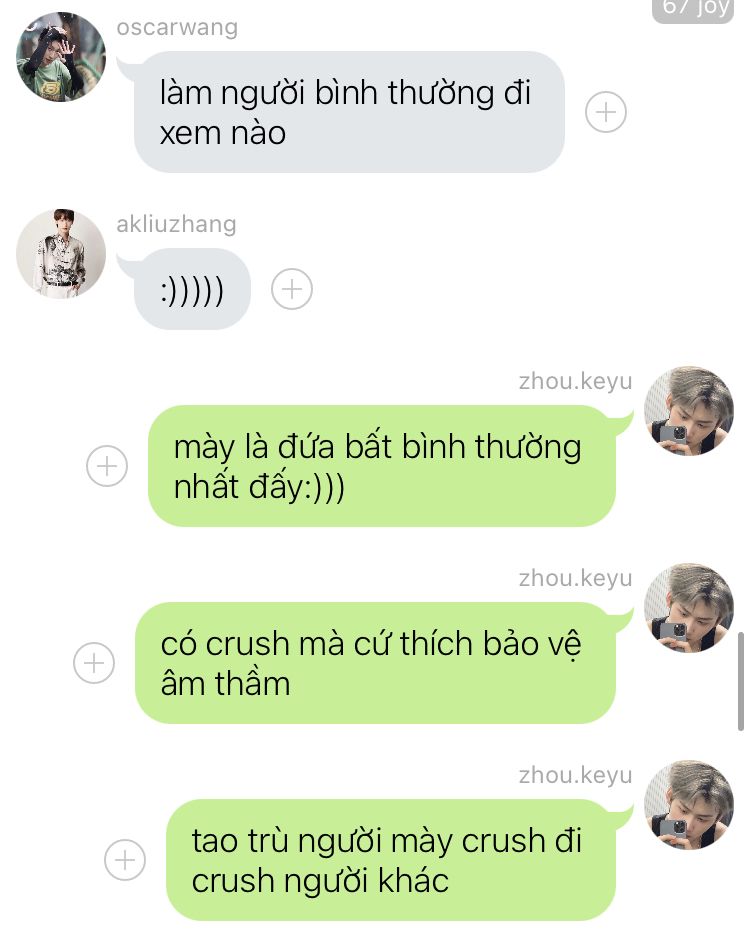Open zhou.keyu avatar beside "bất bình thường" message

(x=688, y=411)
